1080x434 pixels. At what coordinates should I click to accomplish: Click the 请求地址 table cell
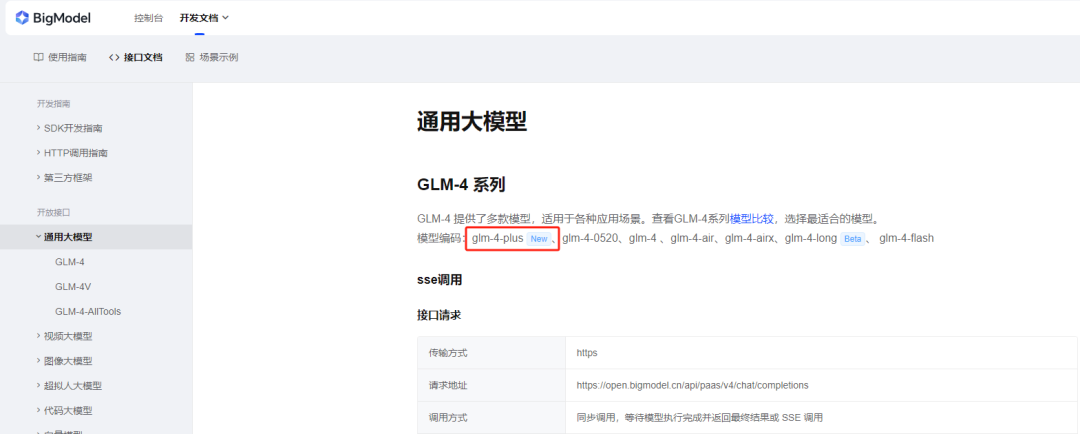click(491, 385)
